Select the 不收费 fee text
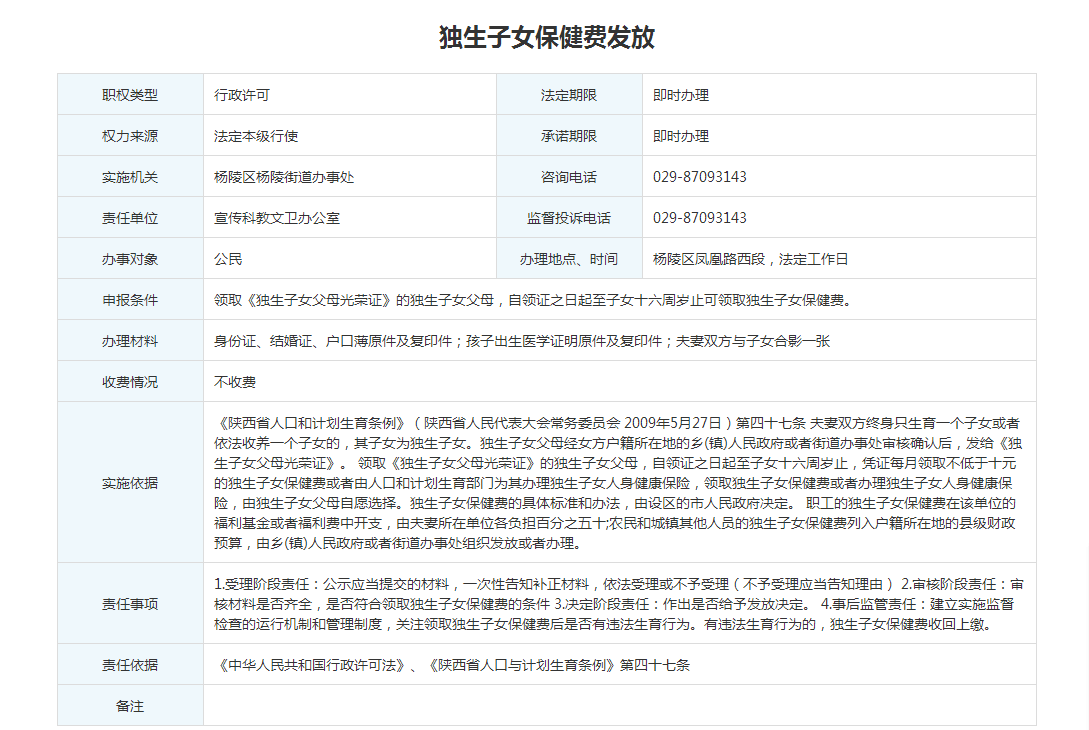The width and height of the screenshot is (1089, 730). point(235,382)
